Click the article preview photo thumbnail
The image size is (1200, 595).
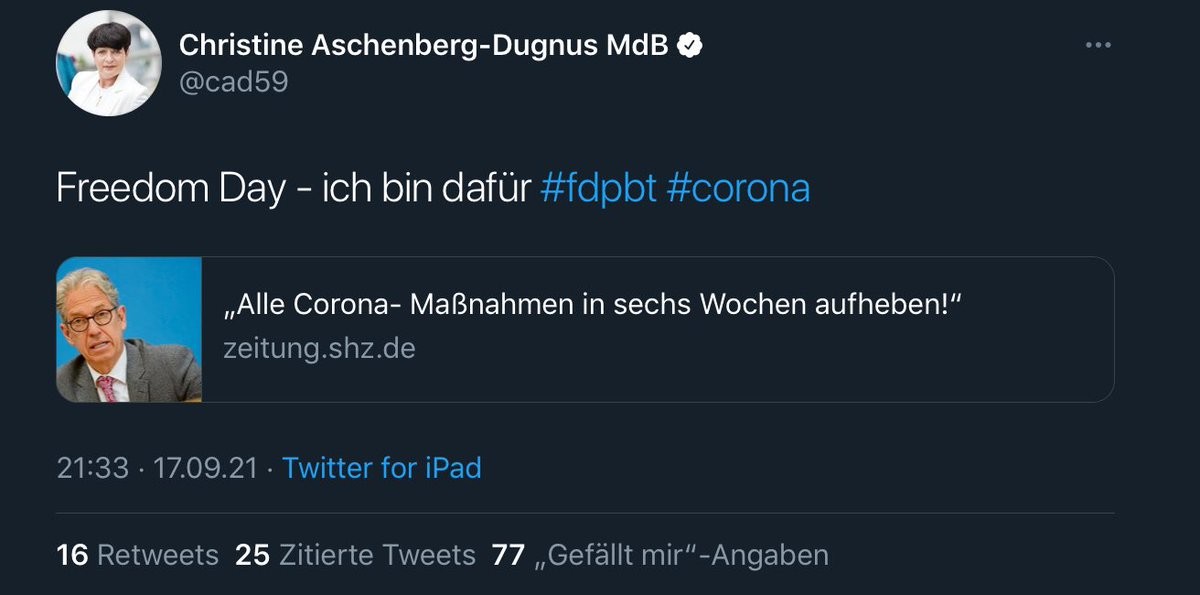click(129, 329)
